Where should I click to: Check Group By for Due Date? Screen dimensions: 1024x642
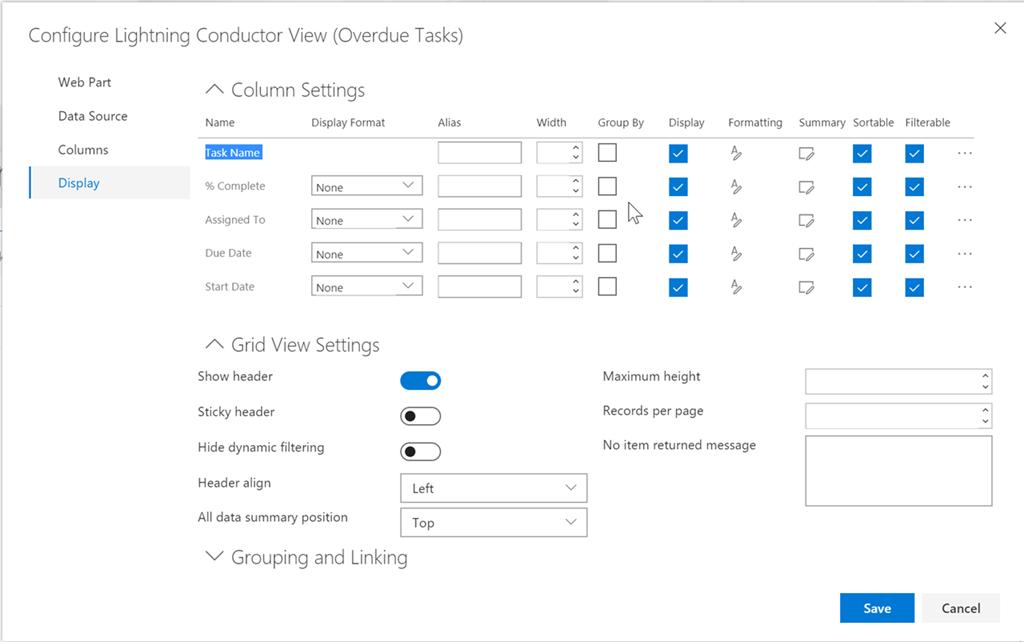pos(607,253)
